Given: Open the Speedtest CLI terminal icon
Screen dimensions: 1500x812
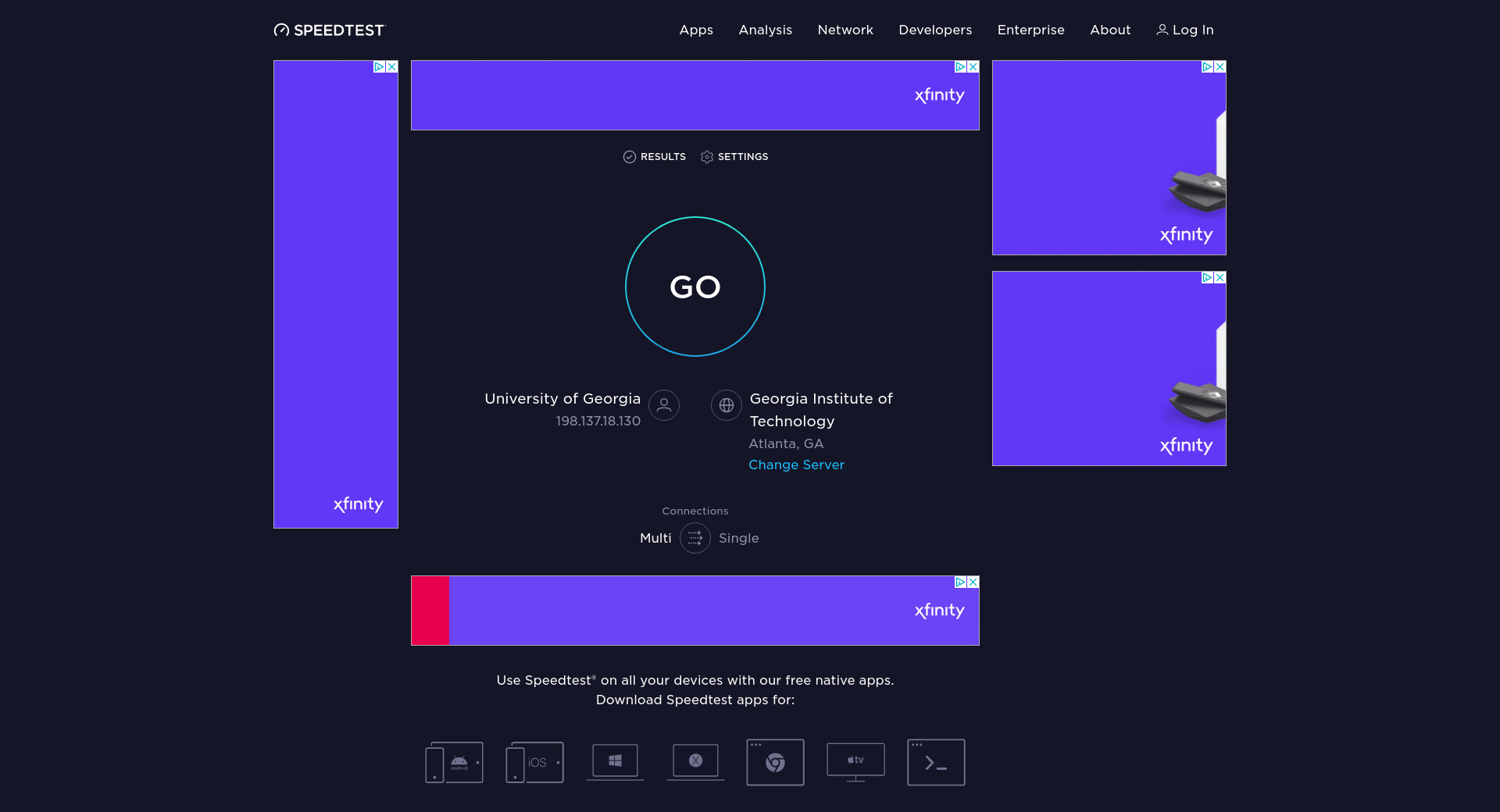Looking at the screenshot, I should click(x=936, y=762).
